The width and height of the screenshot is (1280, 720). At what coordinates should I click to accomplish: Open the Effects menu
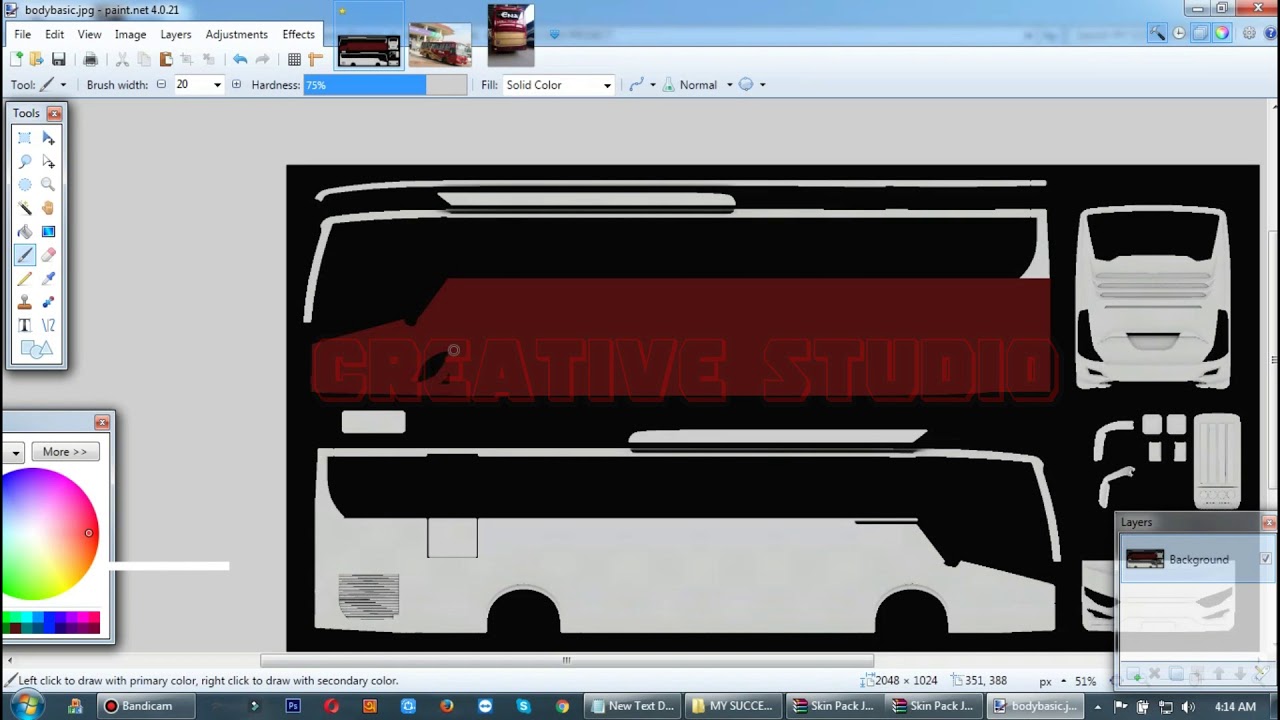pyautogui.click(x=298, y=34)
